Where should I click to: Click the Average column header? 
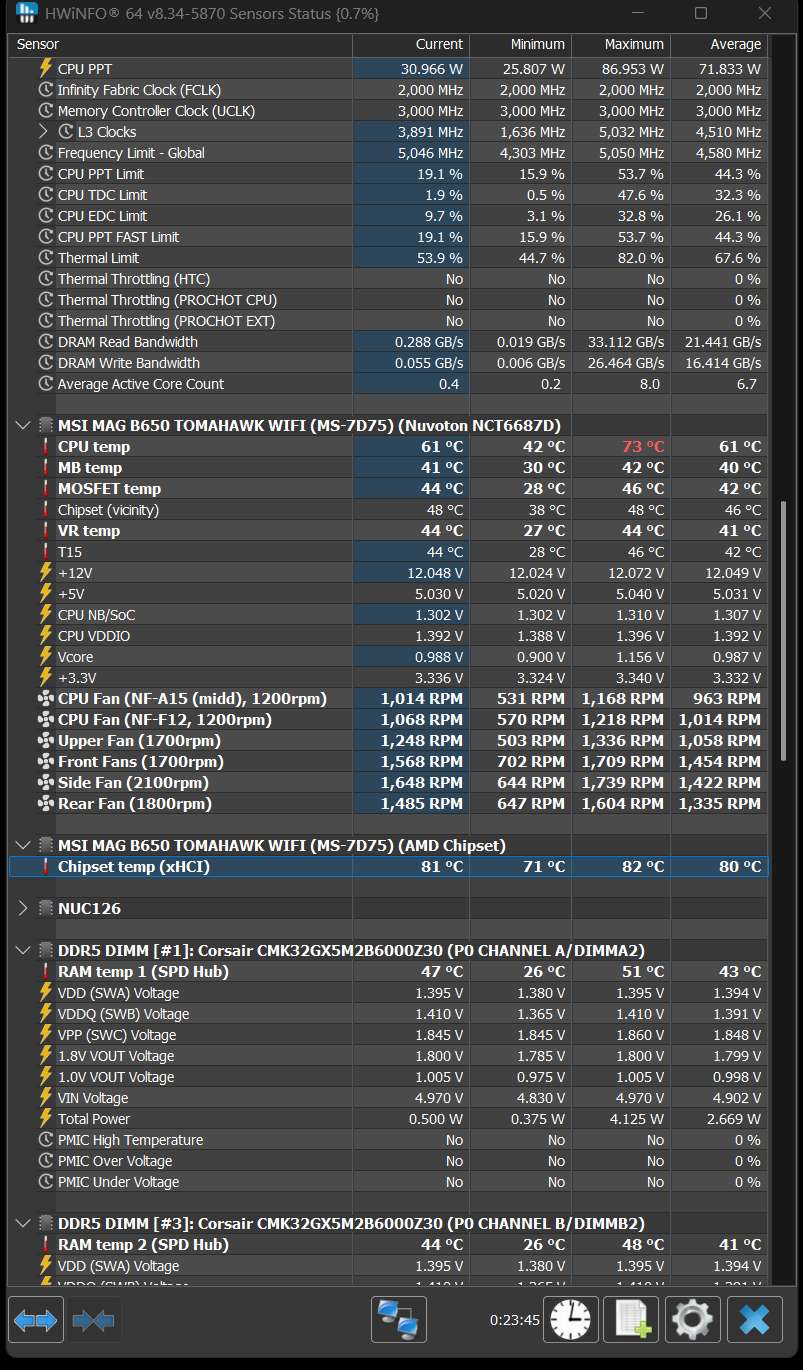[719, 45]
